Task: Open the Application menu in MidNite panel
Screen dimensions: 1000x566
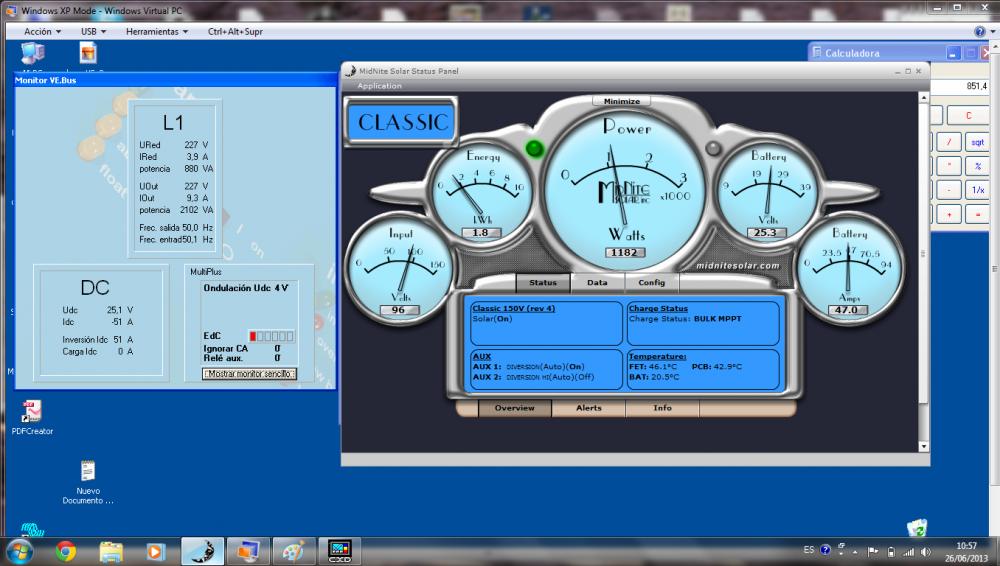Action: [379, 86]
